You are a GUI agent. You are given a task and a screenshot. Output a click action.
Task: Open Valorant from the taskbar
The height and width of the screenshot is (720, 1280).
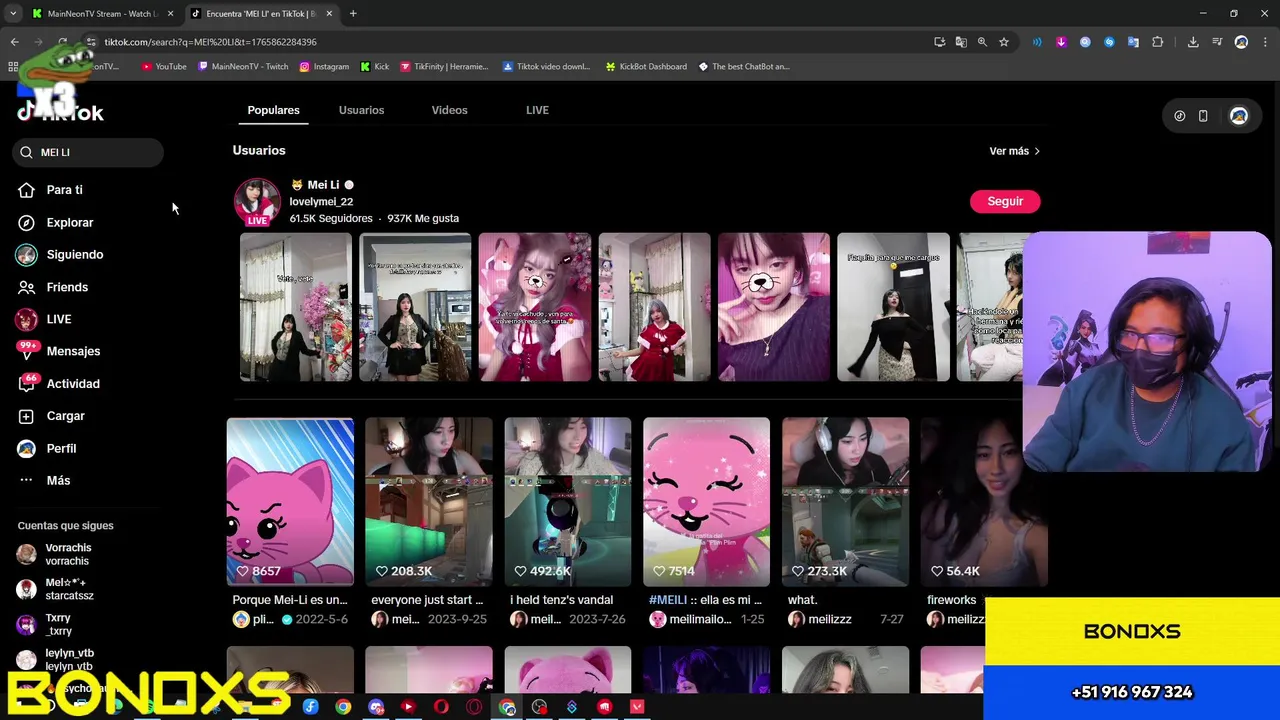point(637,707)
